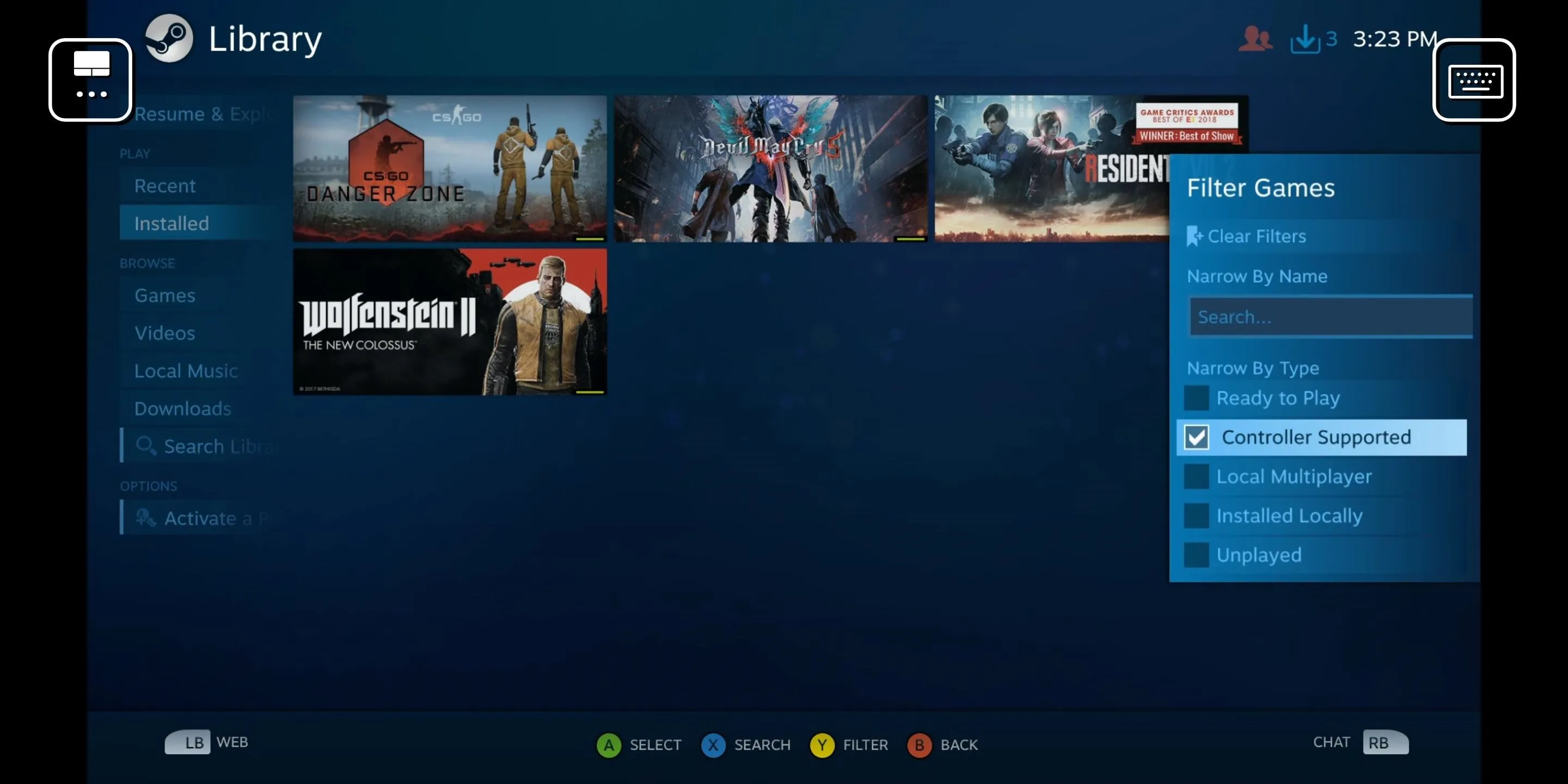
Task: Open the downloads arrow icon in header
Action: pos(1304,40)
